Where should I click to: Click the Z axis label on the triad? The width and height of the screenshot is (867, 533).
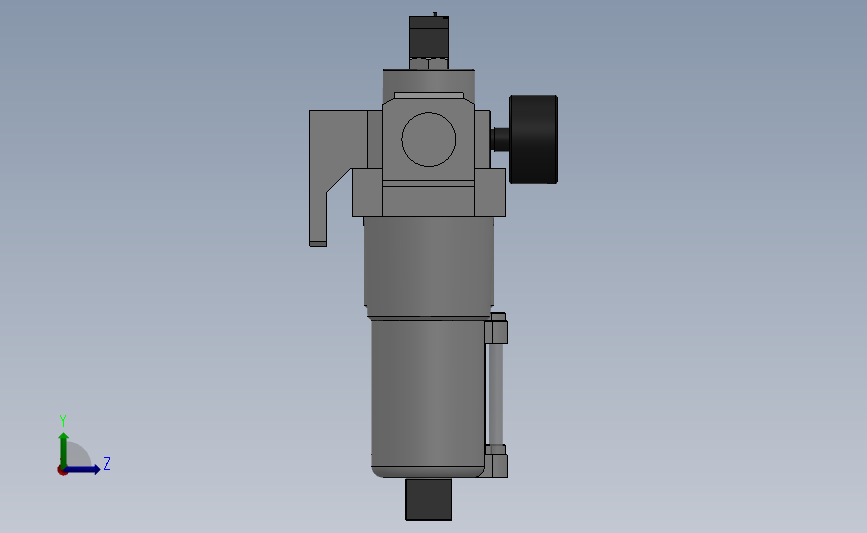(x=107, y=463)
